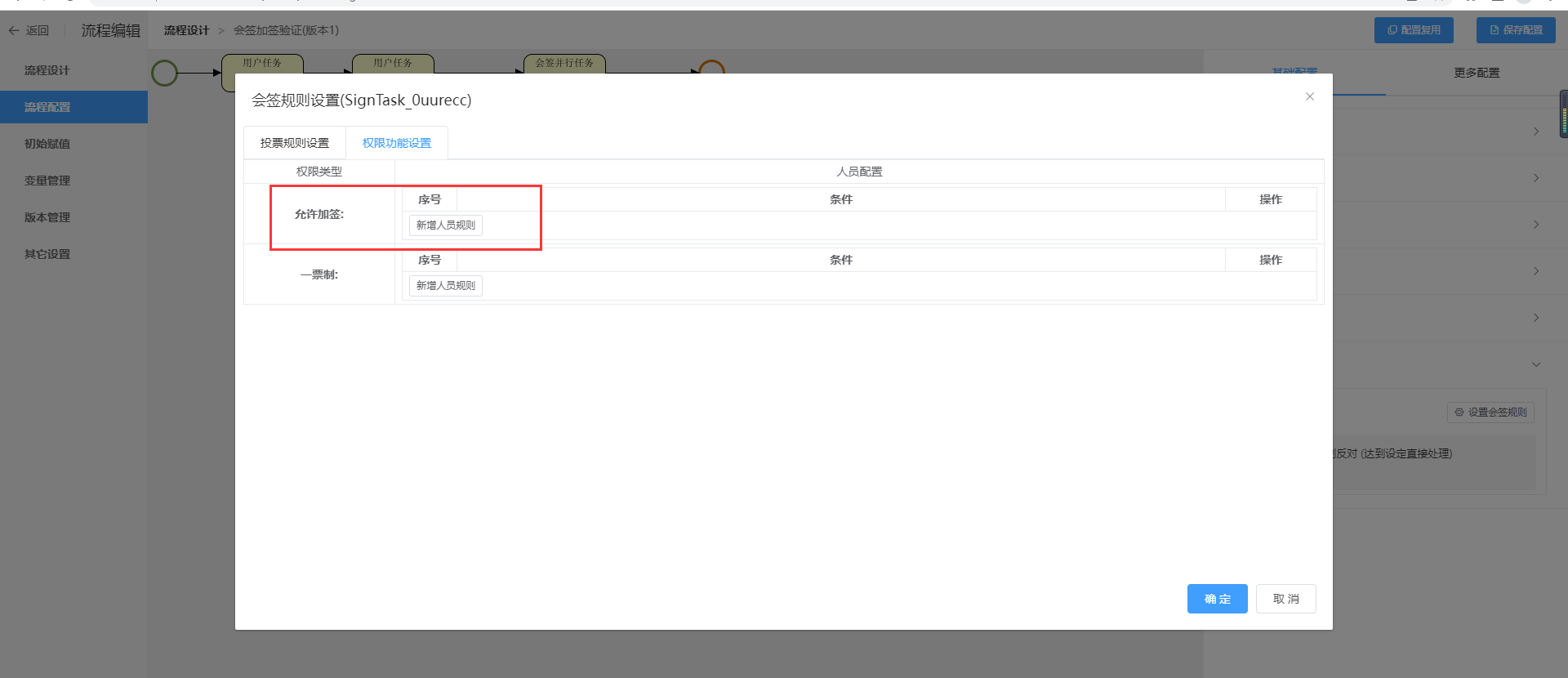Click the 会签规则设置(SignTask_0uurecc) dialog title
Viewport: 1568px width, 678px height.
point(362,100)
